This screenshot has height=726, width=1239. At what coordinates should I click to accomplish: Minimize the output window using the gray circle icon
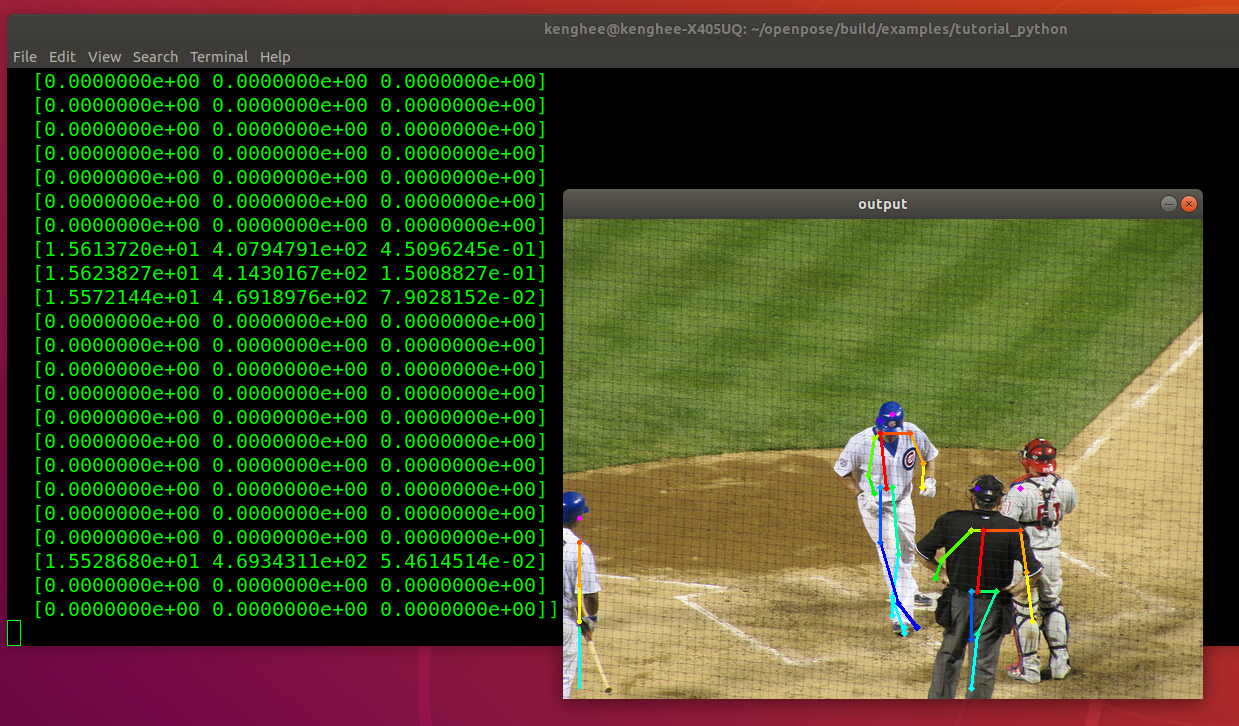[x=1168, y=203]
